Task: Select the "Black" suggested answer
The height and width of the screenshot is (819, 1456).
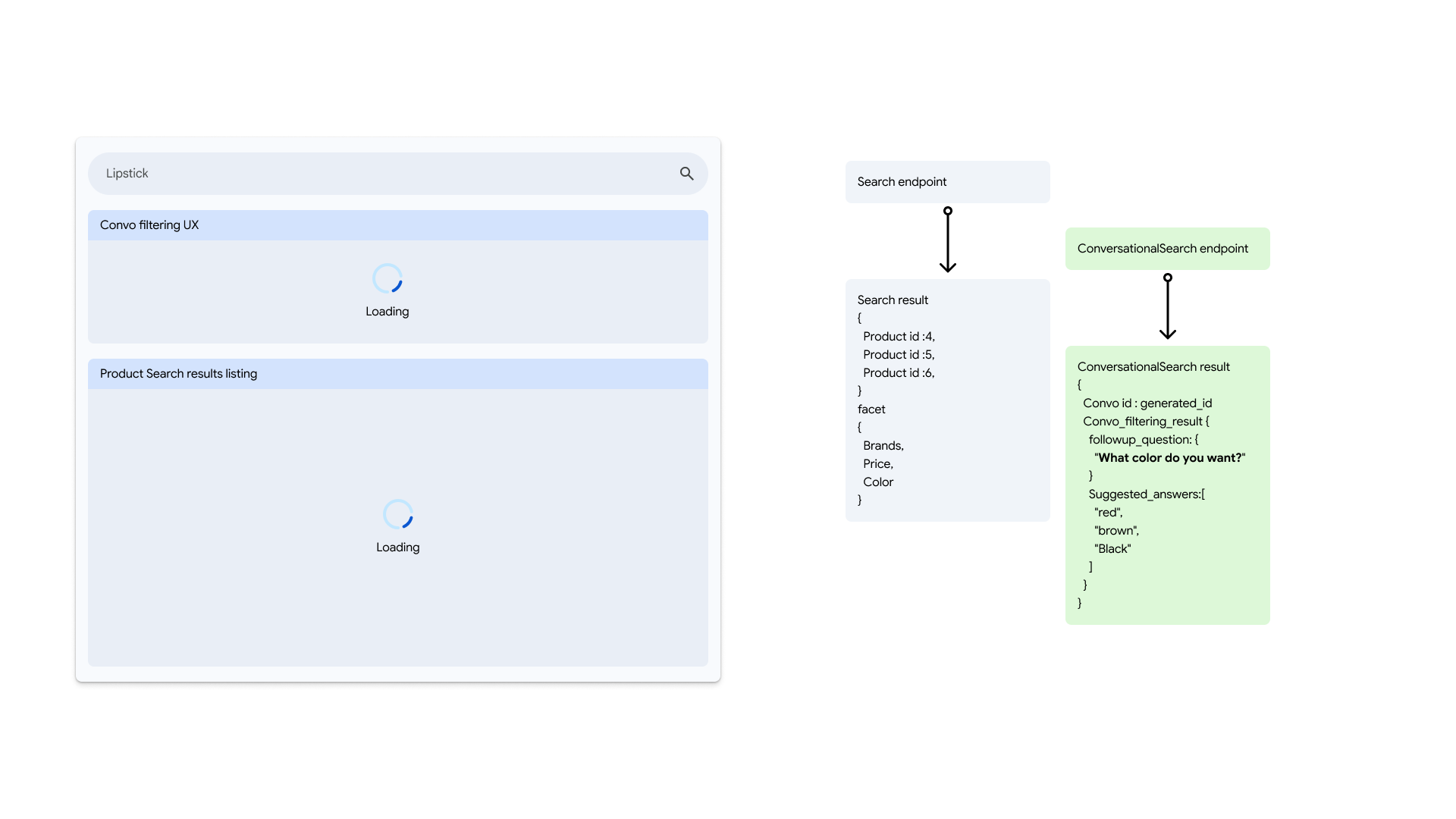Action: [1112, 549]
